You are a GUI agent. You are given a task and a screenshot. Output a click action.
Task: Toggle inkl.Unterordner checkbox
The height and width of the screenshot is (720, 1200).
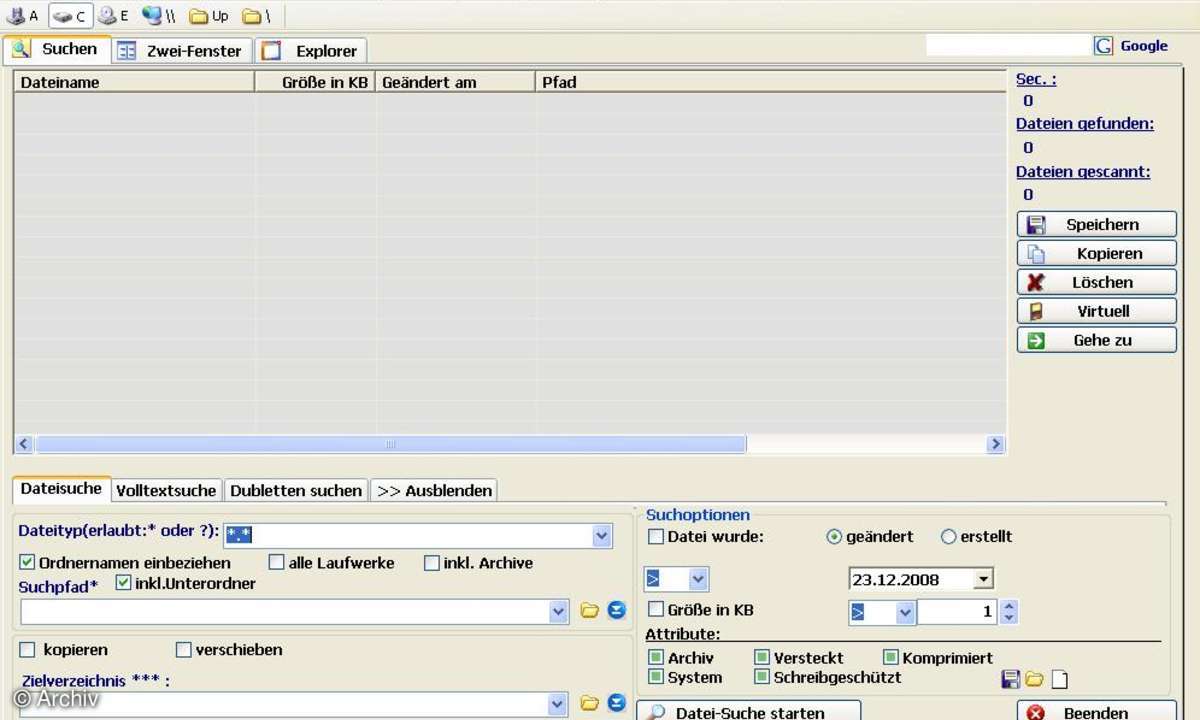123,583
